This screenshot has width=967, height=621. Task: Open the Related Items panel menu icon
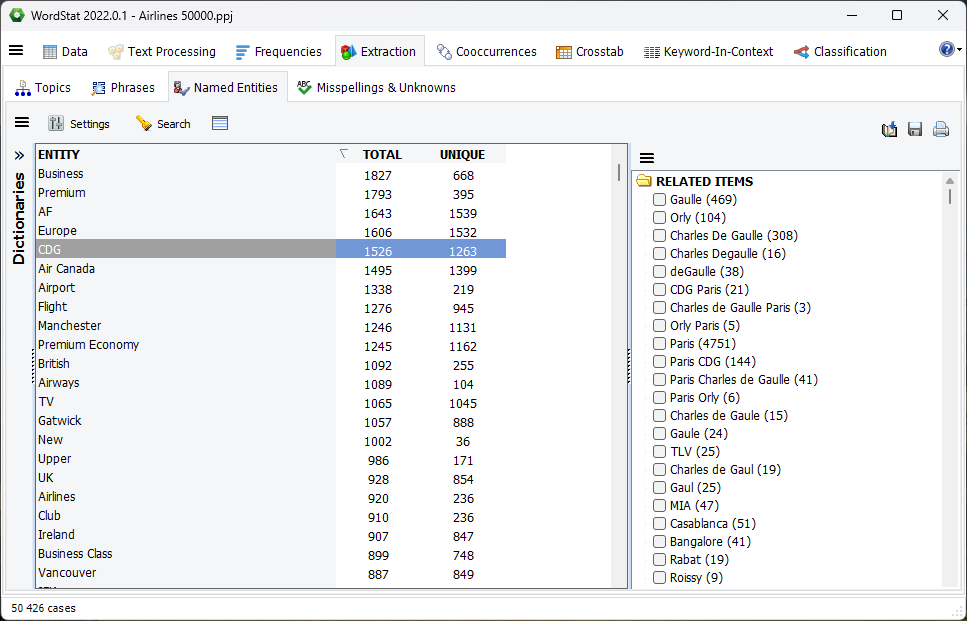646,157
